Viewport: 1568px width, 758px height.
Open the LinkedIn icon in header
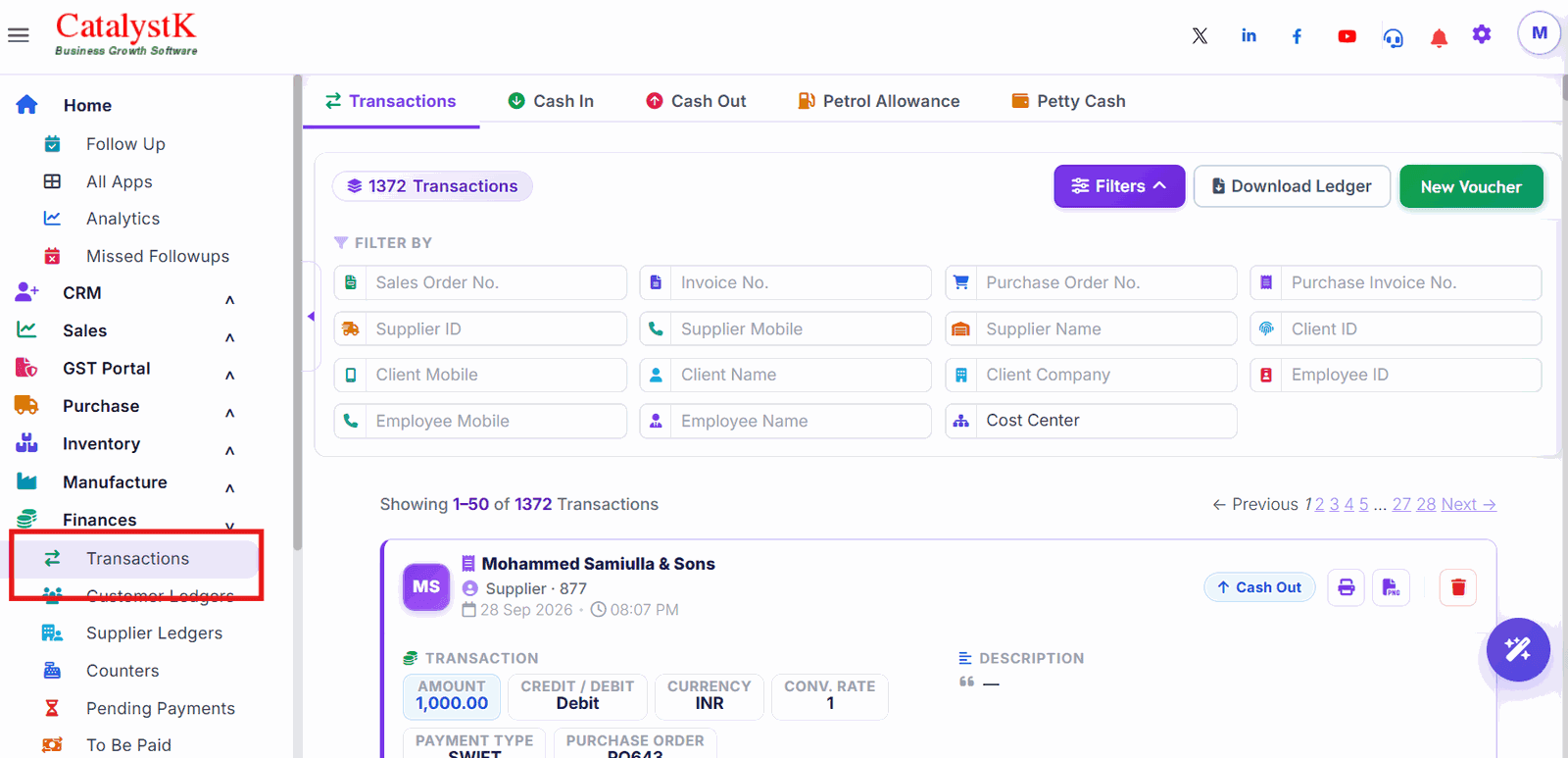pos(1249,36)
